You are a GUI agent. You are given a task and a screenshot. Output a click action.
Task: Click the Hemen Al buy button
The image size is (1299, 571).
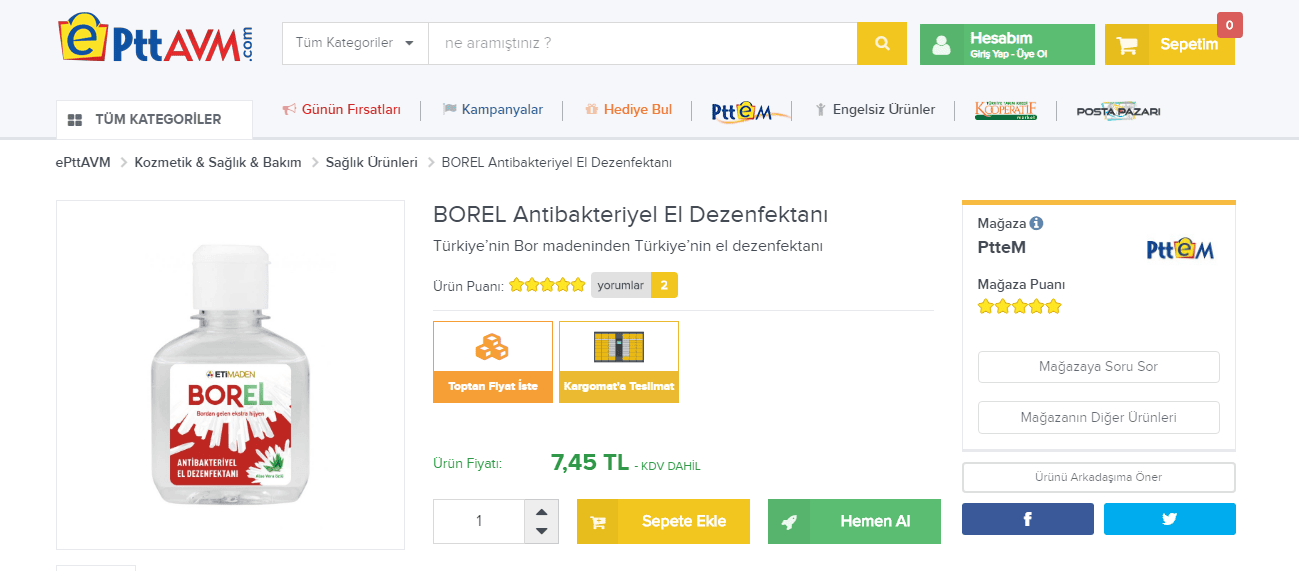coord(854,521)
